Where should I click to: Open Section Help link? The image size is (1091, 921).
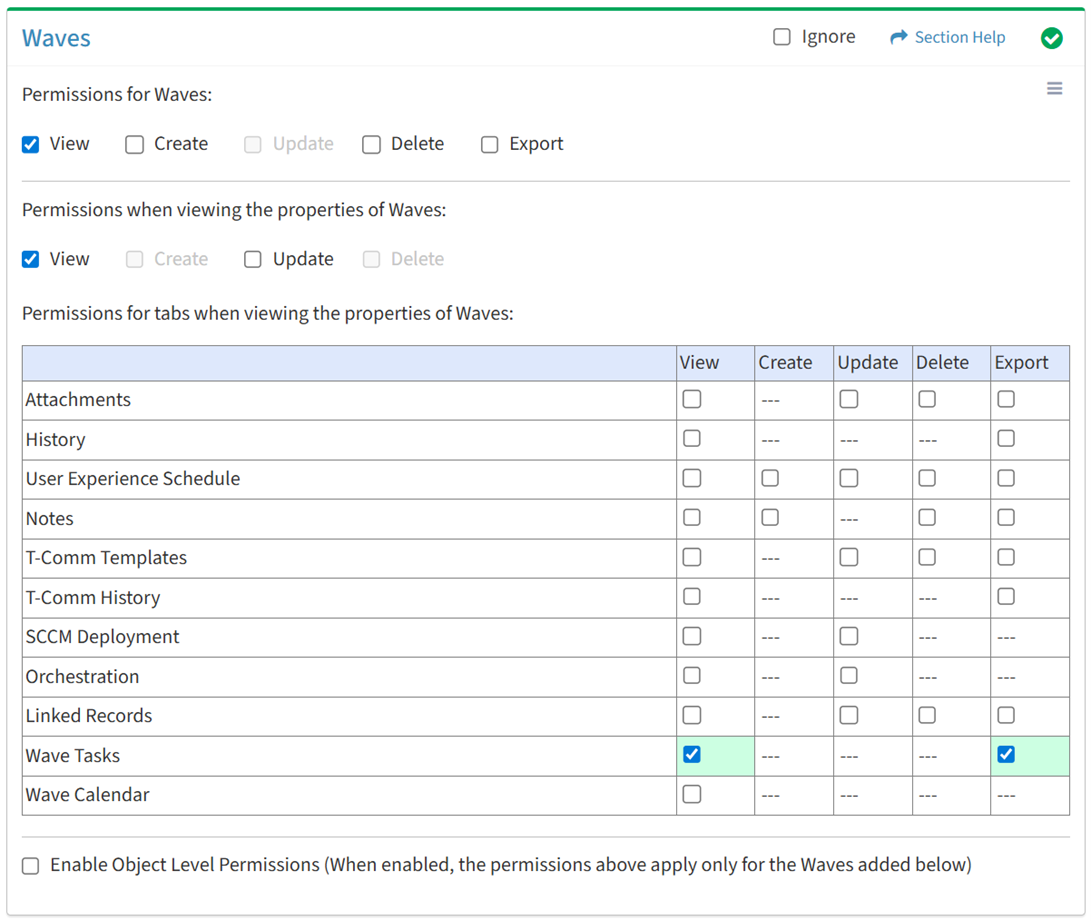tap(959, 37)
